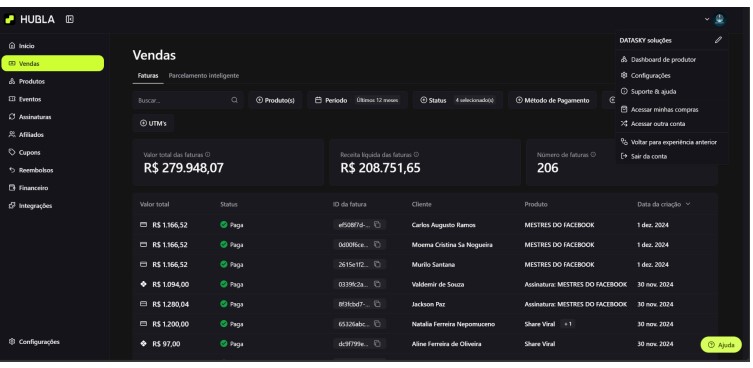Screen dimensions: 753x368
Task: Click client Murilo Santana
Action: click(433, 265)
